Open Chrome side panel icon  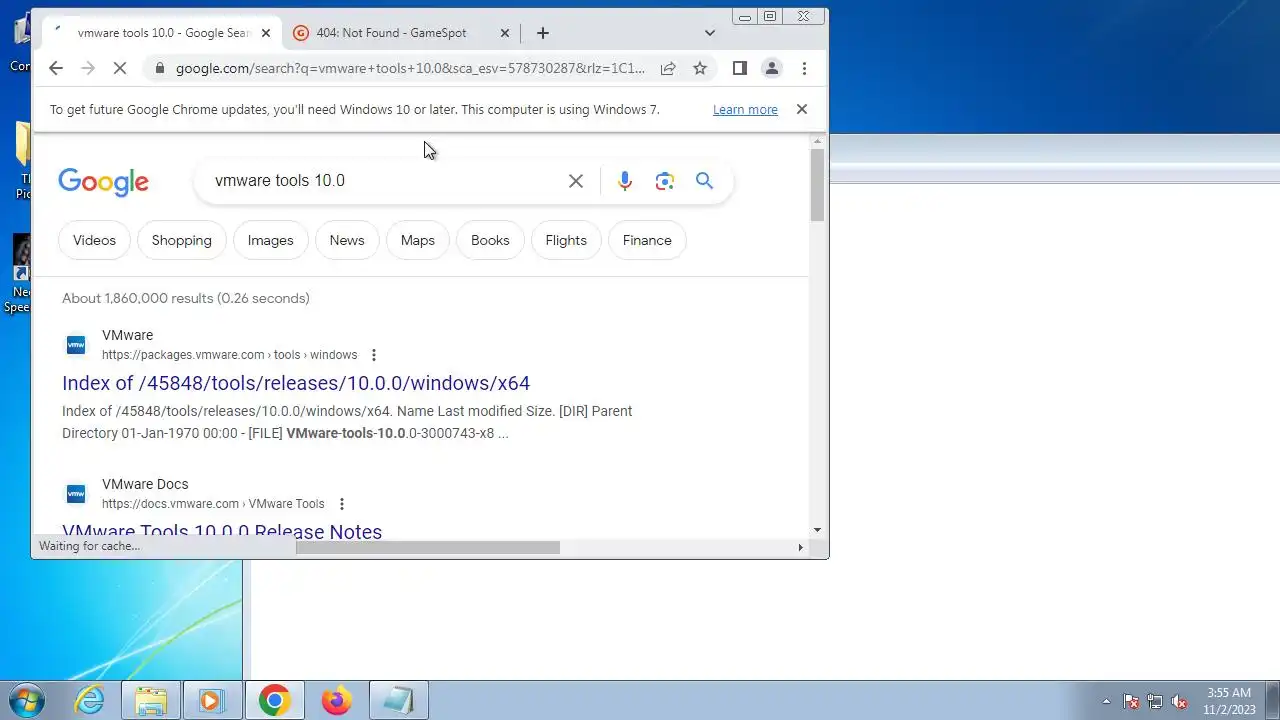[740, 68]
